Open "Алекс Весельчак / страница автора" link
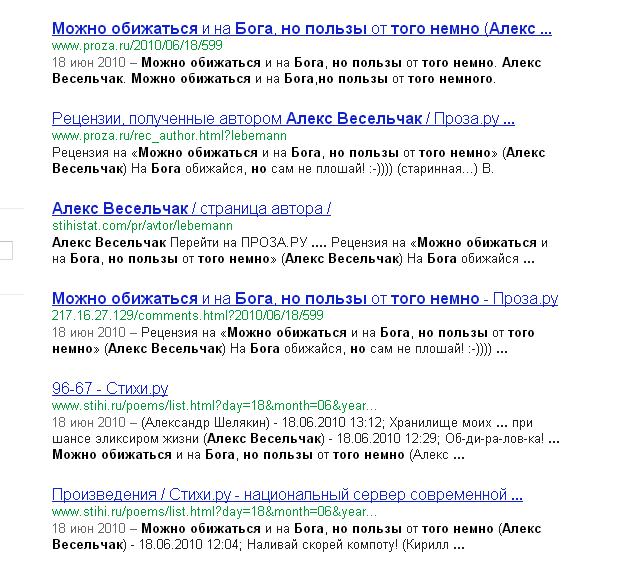 click(x=190, y=208)
